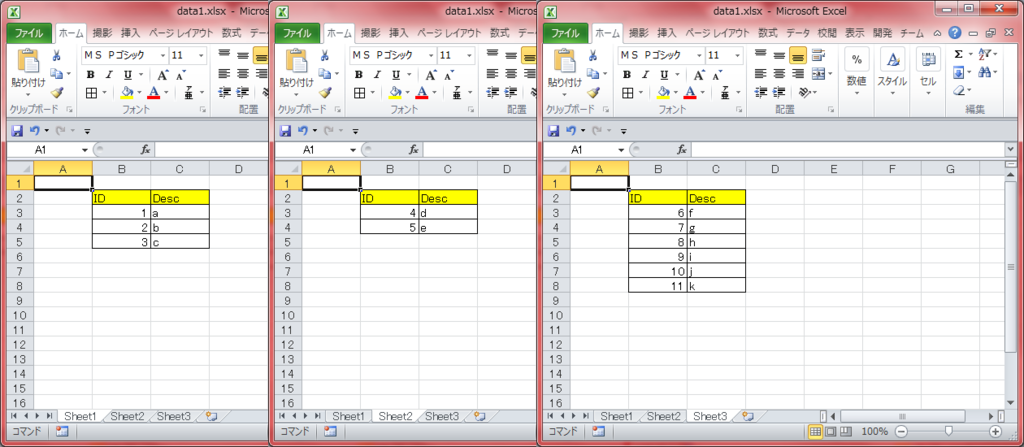This screenshot has width=1024, height=447.
Task: Click phonetic guide icon in right window
Action: (x=725, y=93)
